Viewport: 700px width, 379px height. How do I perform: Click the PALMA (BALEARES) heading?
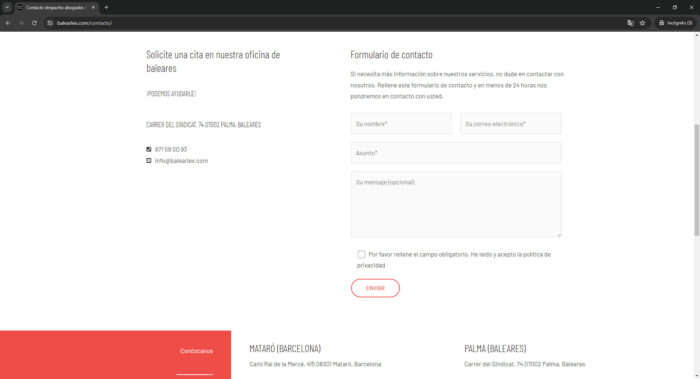495,348
